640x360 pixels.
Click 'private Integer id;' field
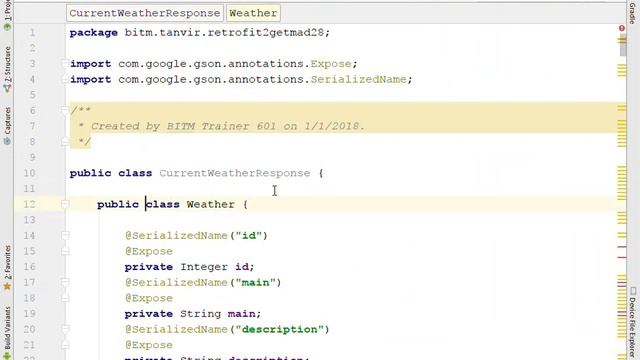pos(189,267)
